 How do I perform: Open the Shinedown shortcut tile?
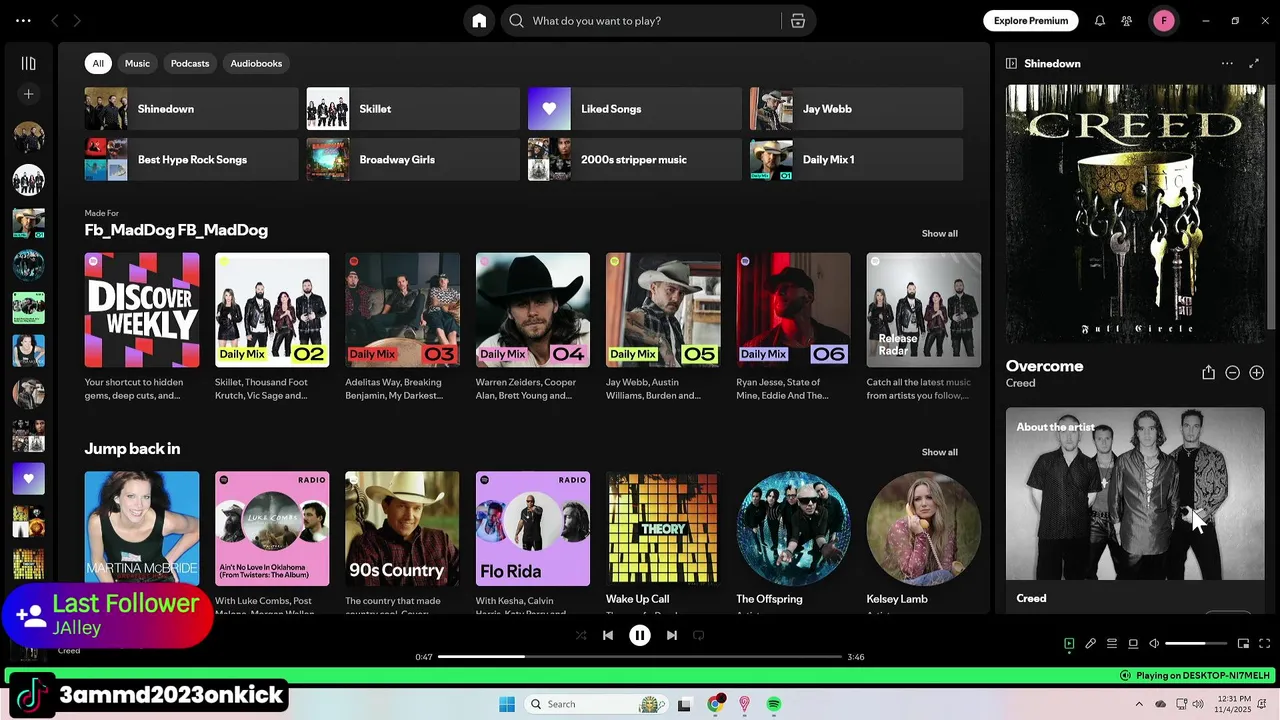click(x=191, y=109)
